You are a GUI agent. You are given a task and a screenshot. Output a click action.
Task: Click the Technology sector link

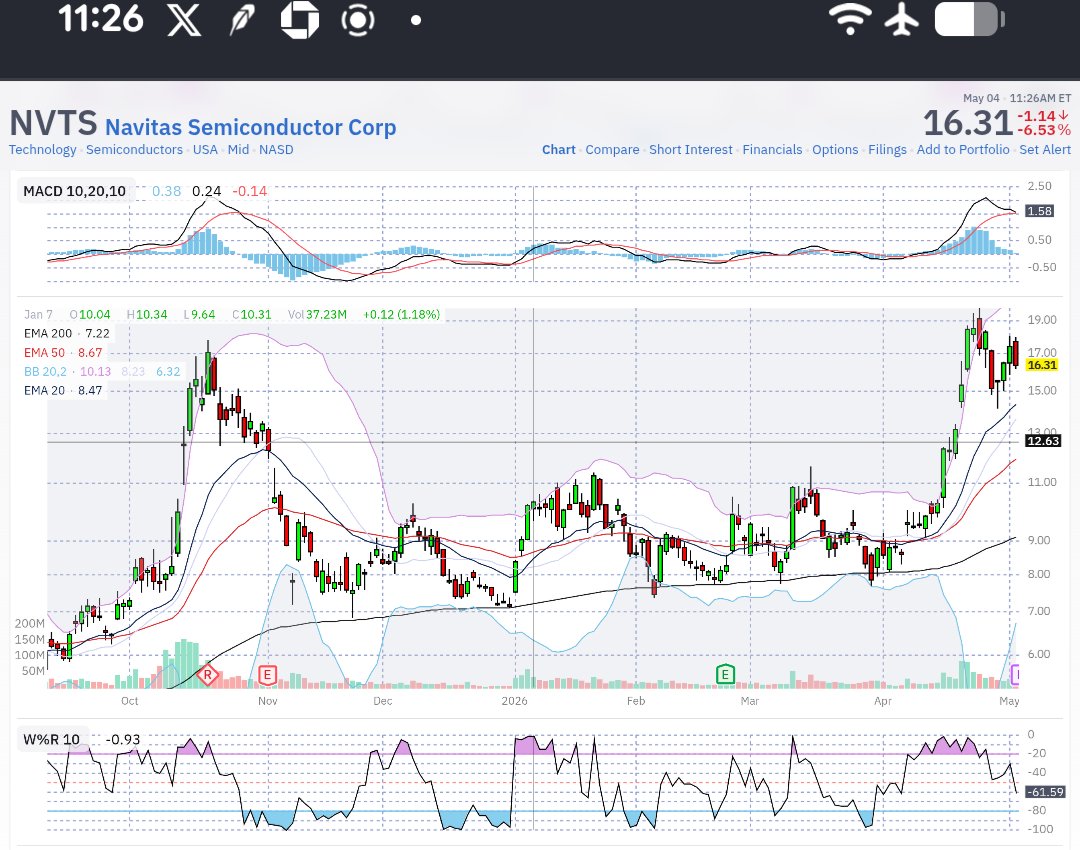tap(43, 149)
